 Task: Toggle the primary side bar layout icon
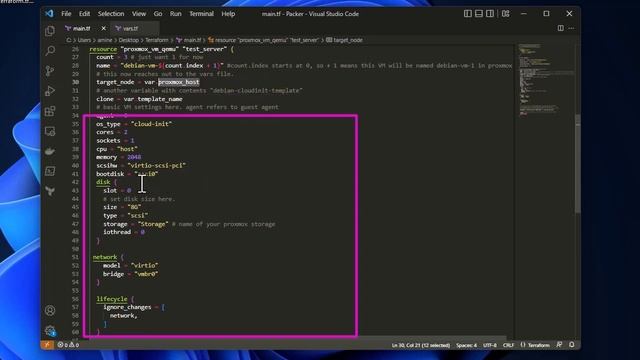(468, 13)
